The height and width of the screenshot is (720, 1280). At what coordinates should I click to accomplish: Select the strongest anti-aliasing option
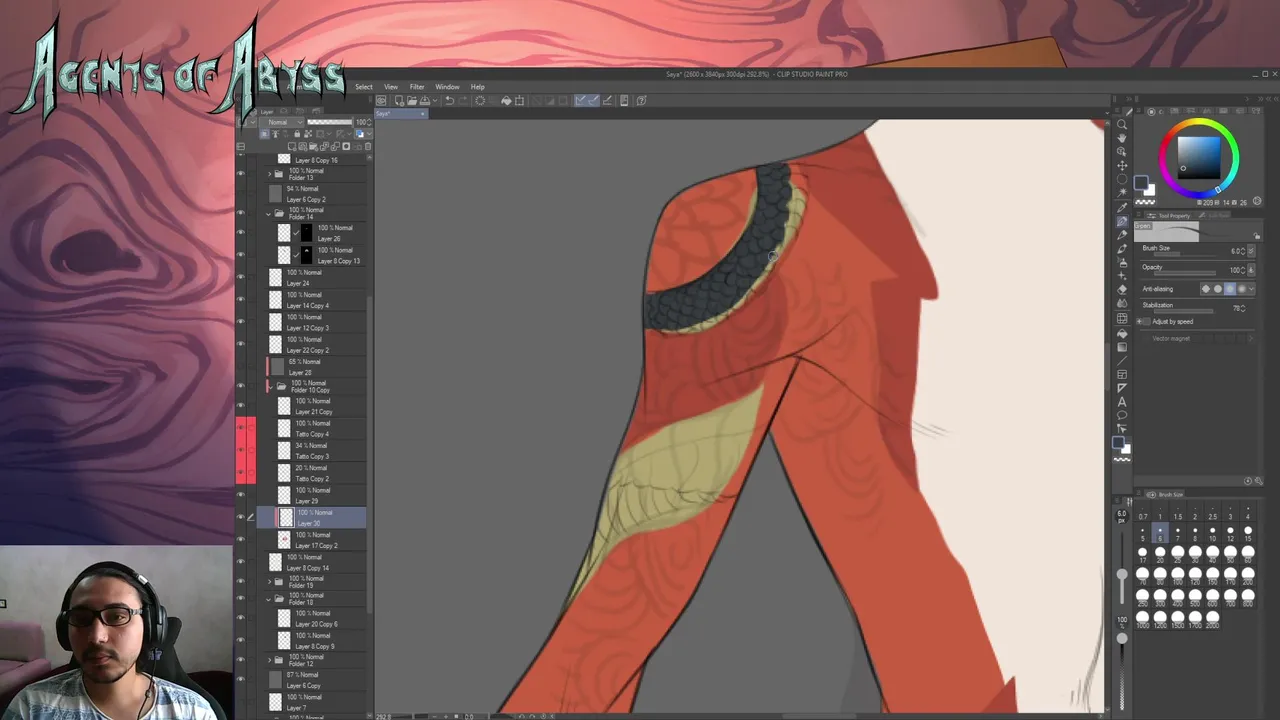(1242, 289)
